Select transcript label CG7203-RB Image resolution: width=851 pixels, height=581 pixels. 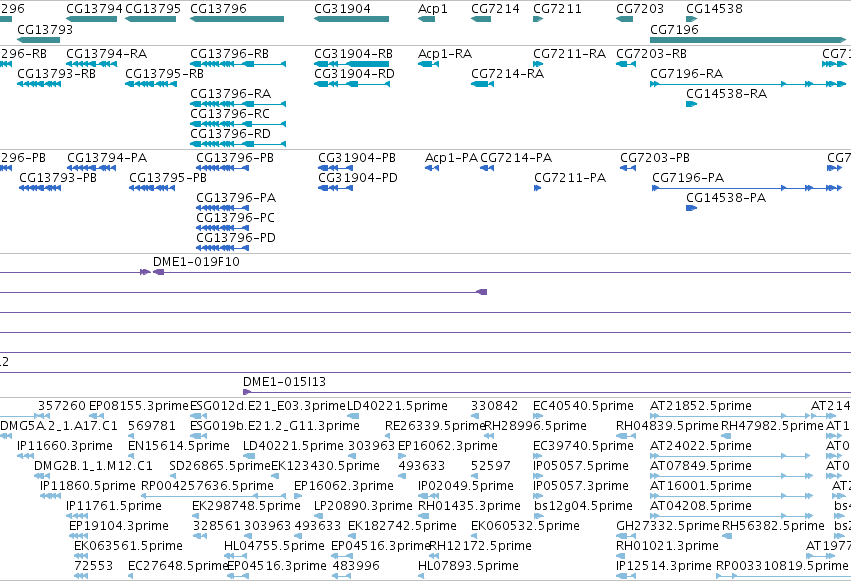651,54
